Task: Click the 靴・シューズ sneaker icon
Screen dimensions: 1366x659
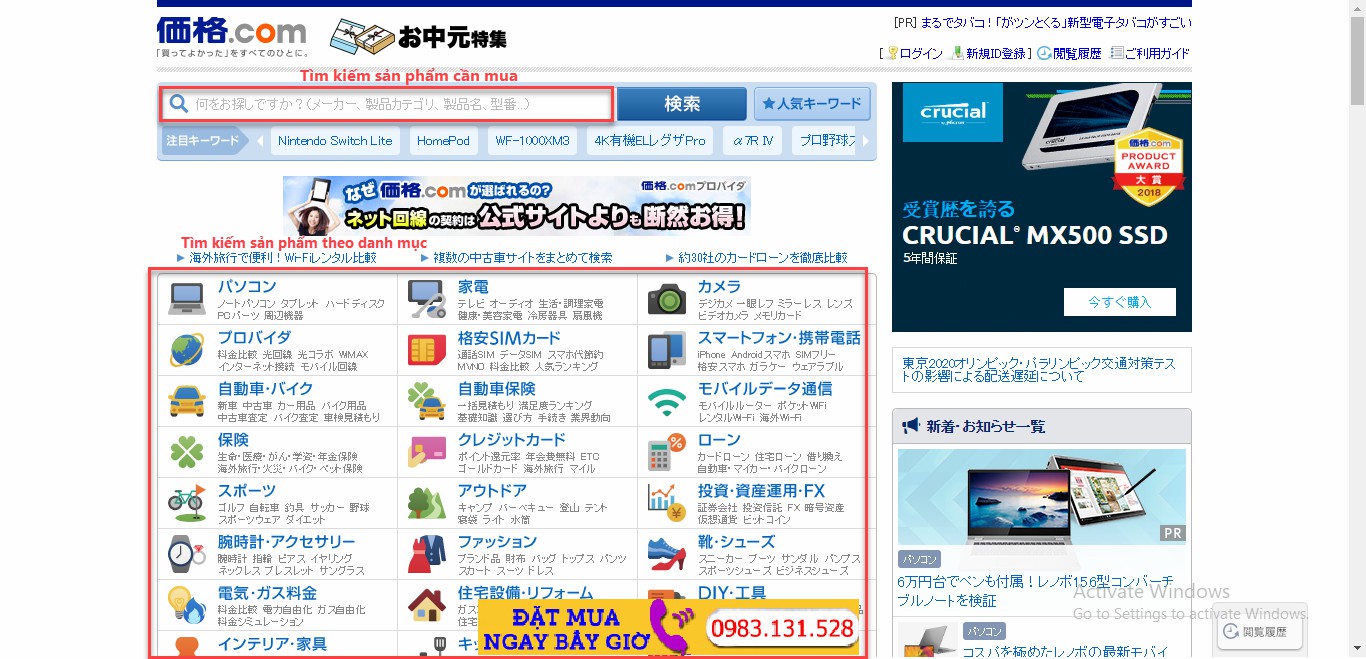Action: [667, 554]
